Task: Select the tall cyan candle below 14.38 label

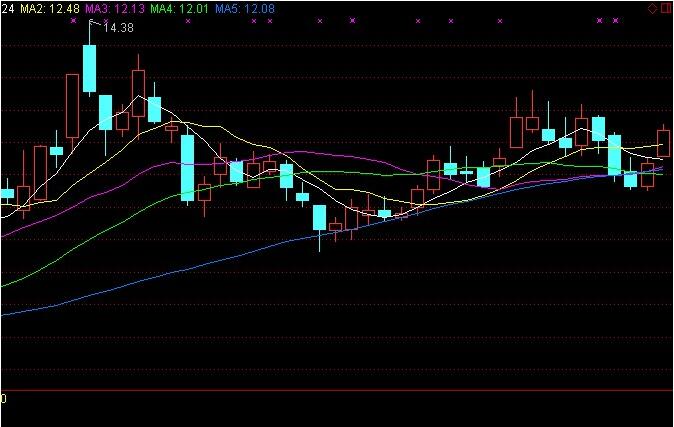Action: [89, 68]
